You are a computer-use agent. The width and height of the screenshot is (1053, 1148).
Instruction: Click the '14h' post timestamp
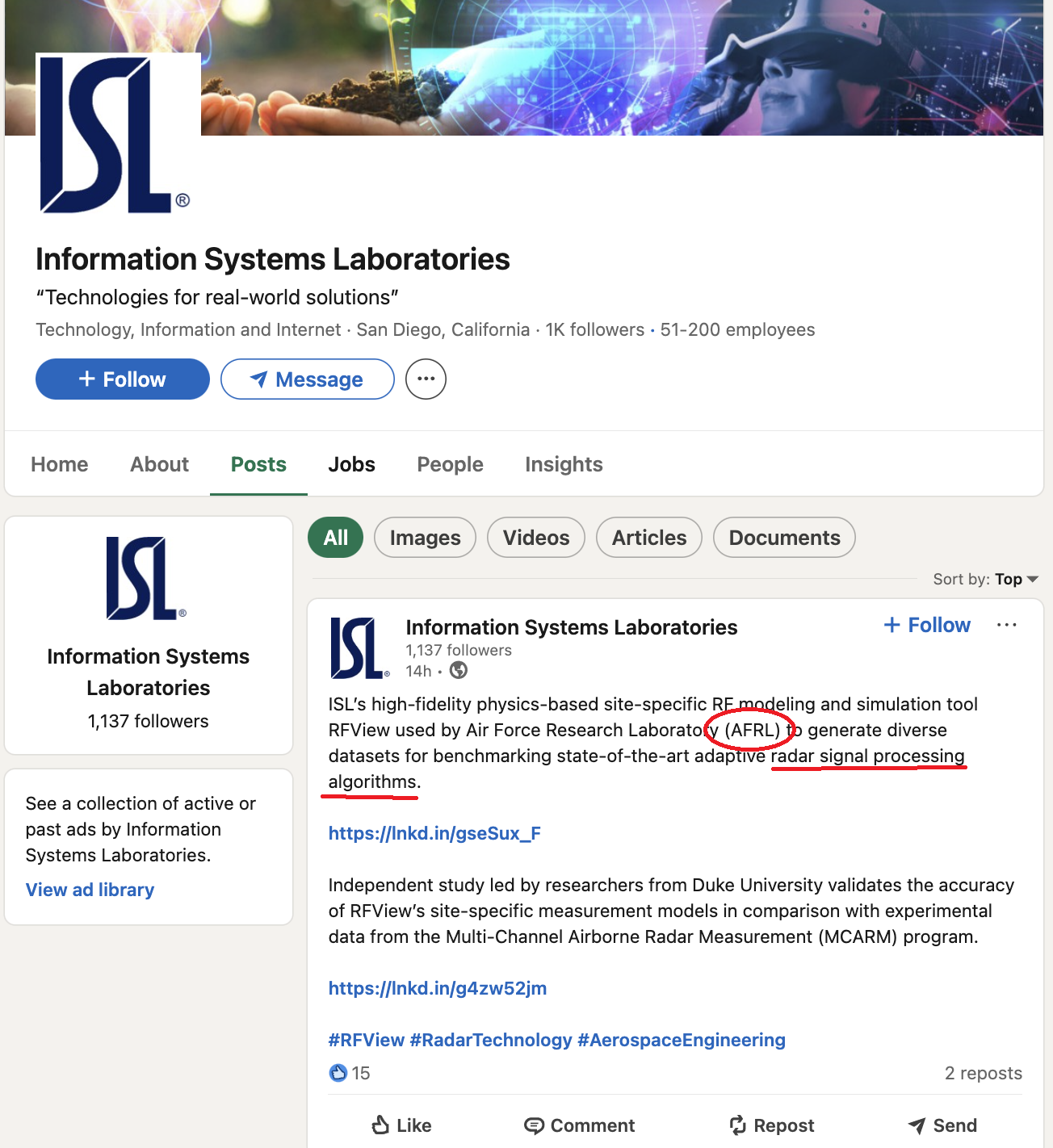coord(418,671)
